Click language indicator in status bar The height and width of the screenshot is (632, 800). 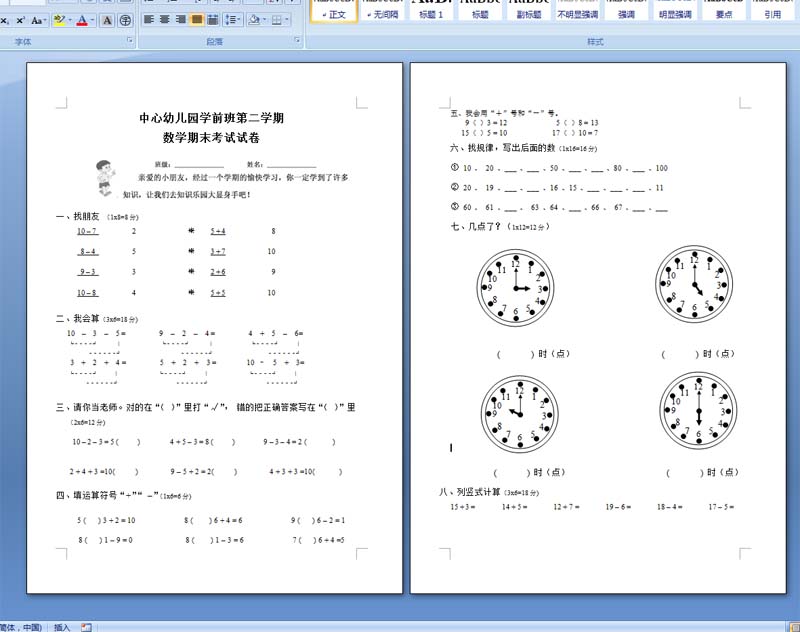coord(20,627)
